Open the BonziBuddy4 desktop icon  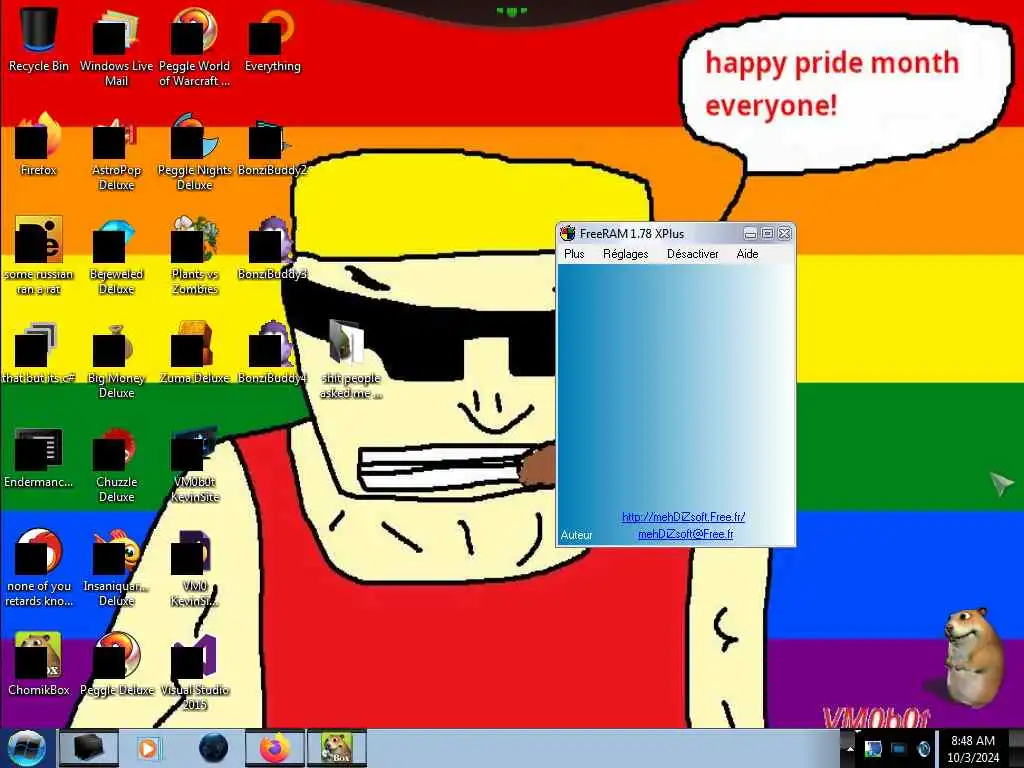[x=272, y=351]
